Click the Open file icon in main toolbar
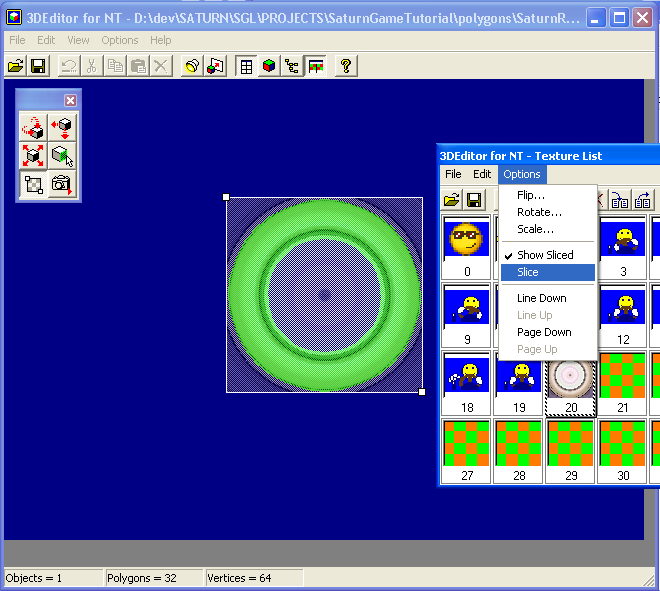Screen dimensions: 660x591 pos(16,66)
